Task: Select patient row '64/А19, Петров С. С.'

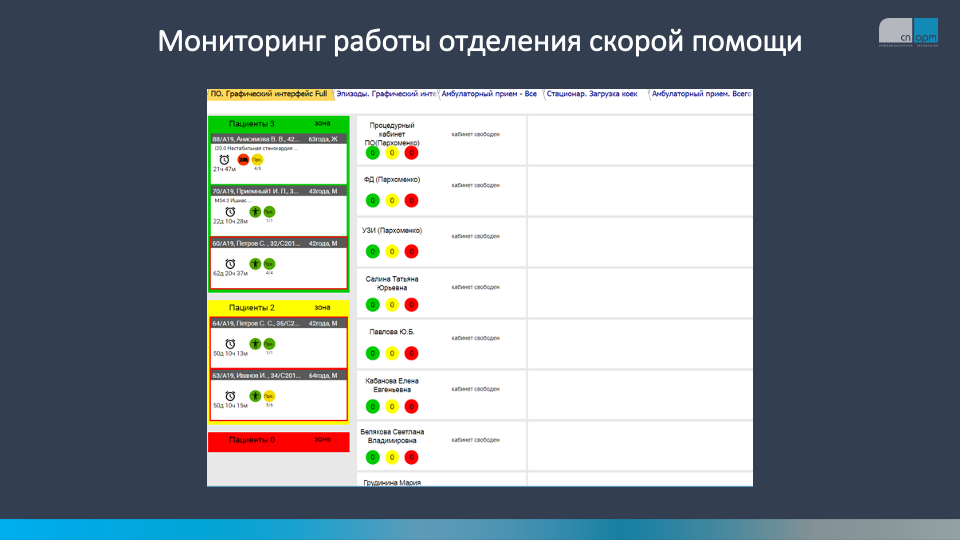Action: [279, 323]
